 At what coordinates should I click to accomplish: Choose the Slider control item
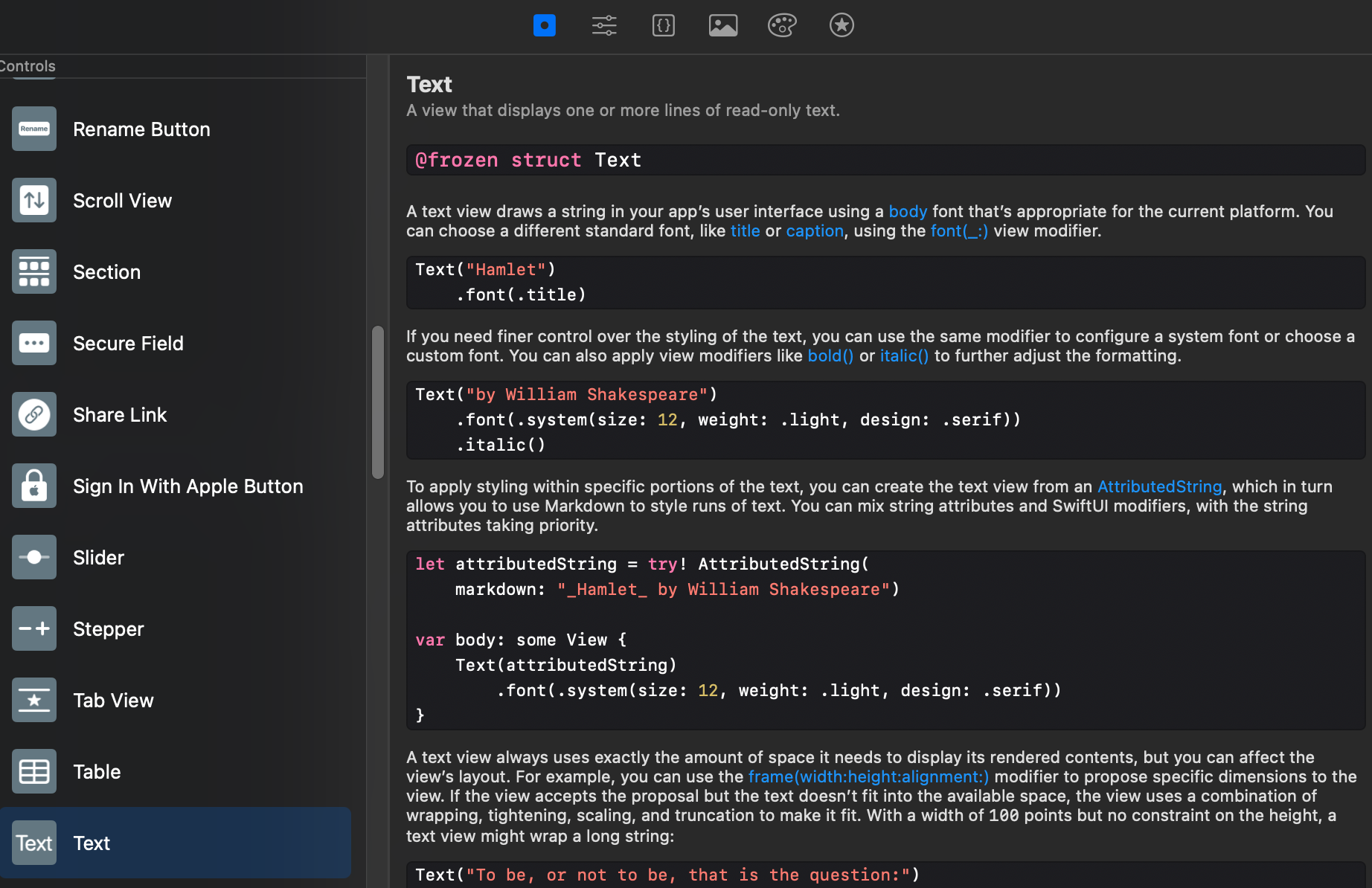tap(98, 558)
